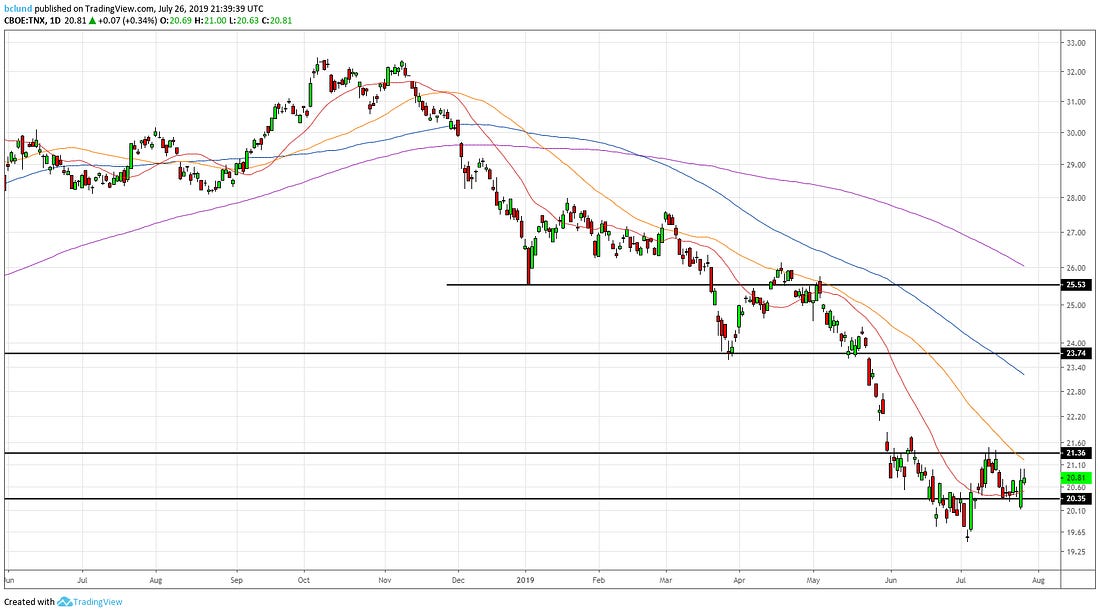Select the 23.74 support level label

1076,353
